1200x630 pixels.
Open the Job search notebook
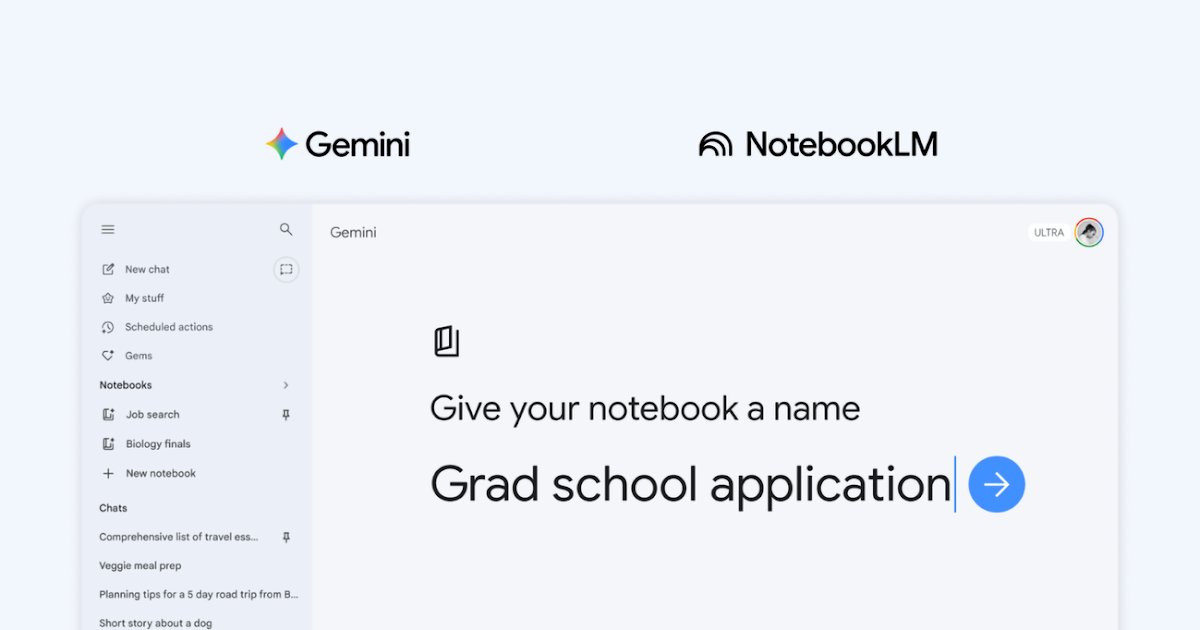(x=152, y=414)
